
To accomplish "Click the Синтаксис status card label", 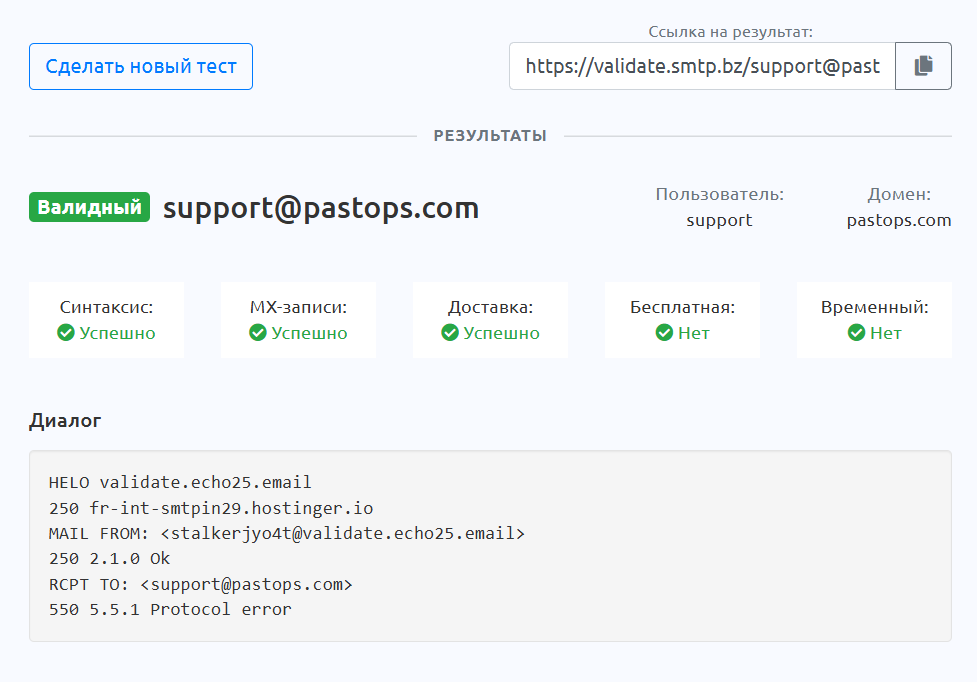I will pos(106,307).
